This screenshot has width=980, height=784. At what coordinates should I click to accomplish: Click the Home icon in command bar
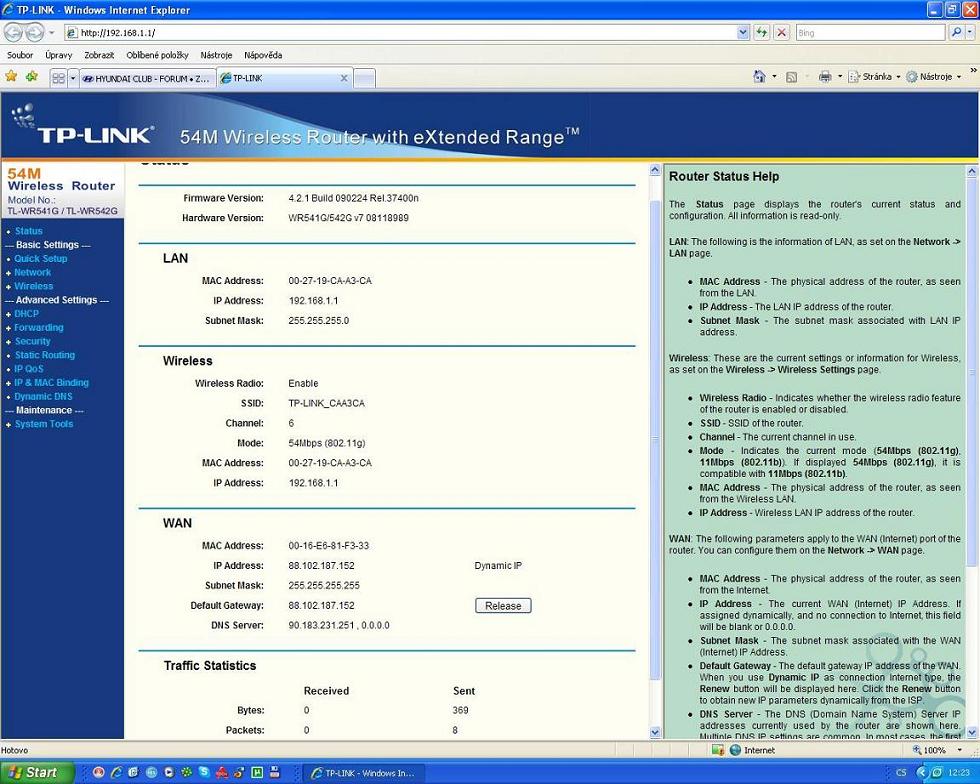coord(759,77)
